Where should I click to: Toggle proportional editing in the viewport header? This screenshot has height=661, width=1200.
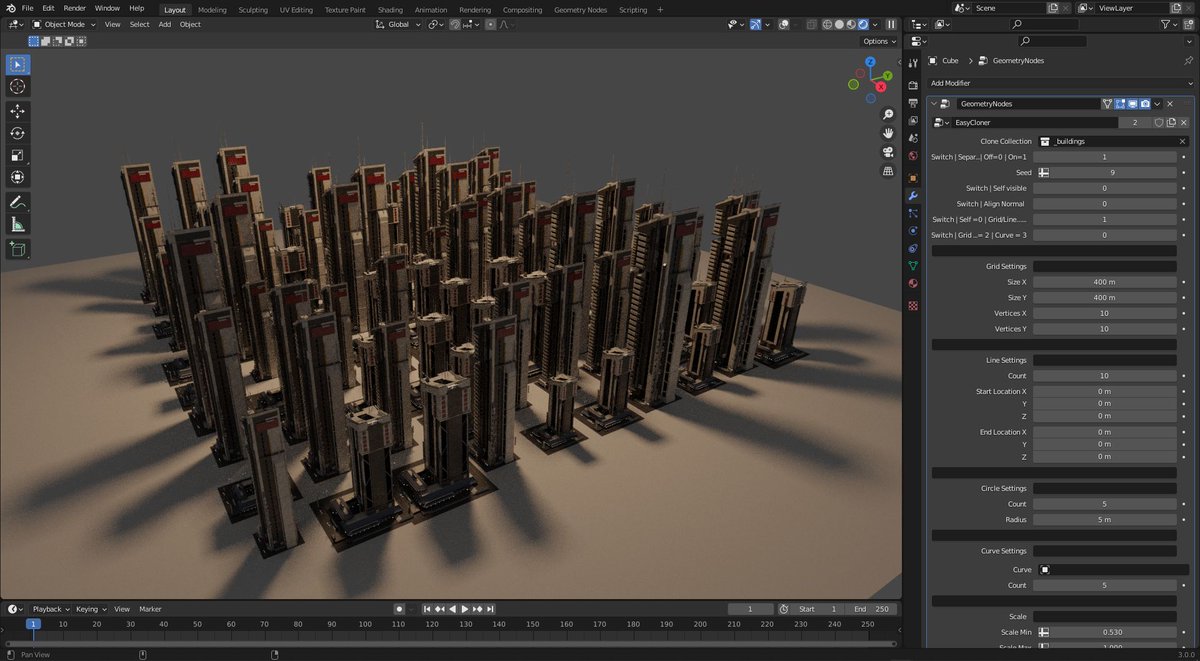point(490,24)
